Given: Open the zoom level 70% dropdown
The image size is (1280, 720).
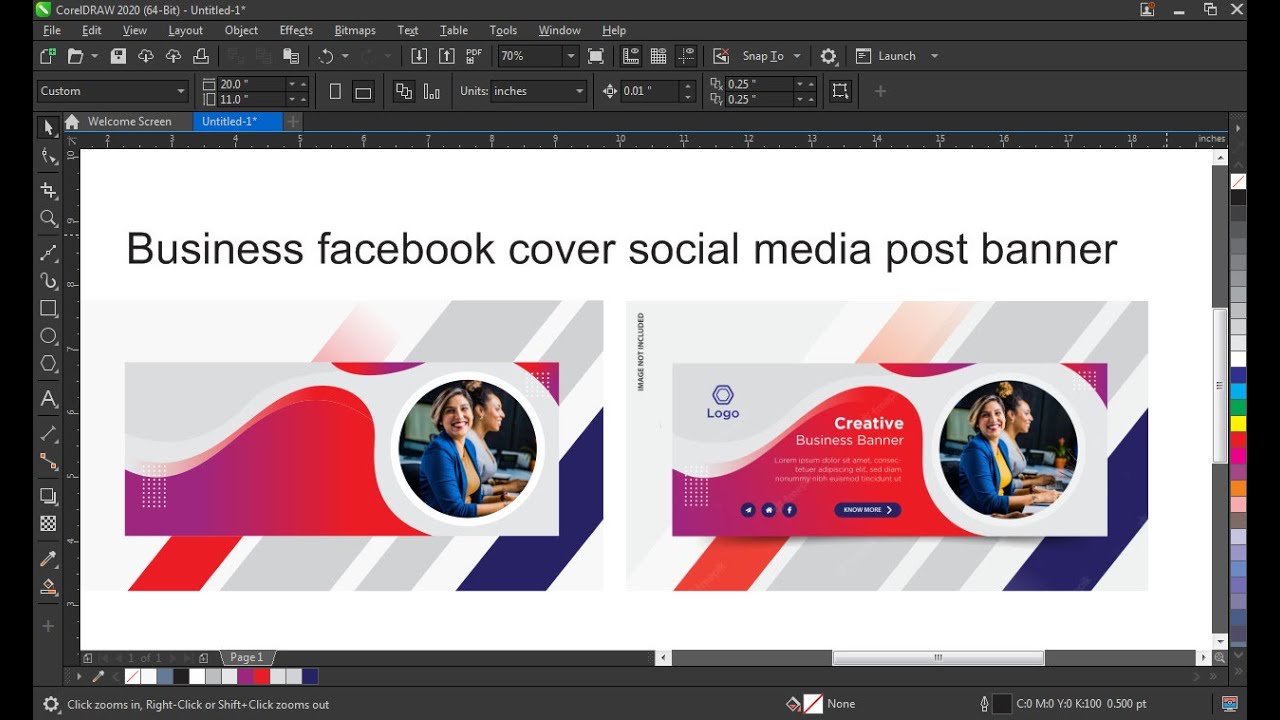Looking at the screenshot, I should pyautogui.click(x=570, y=56).
